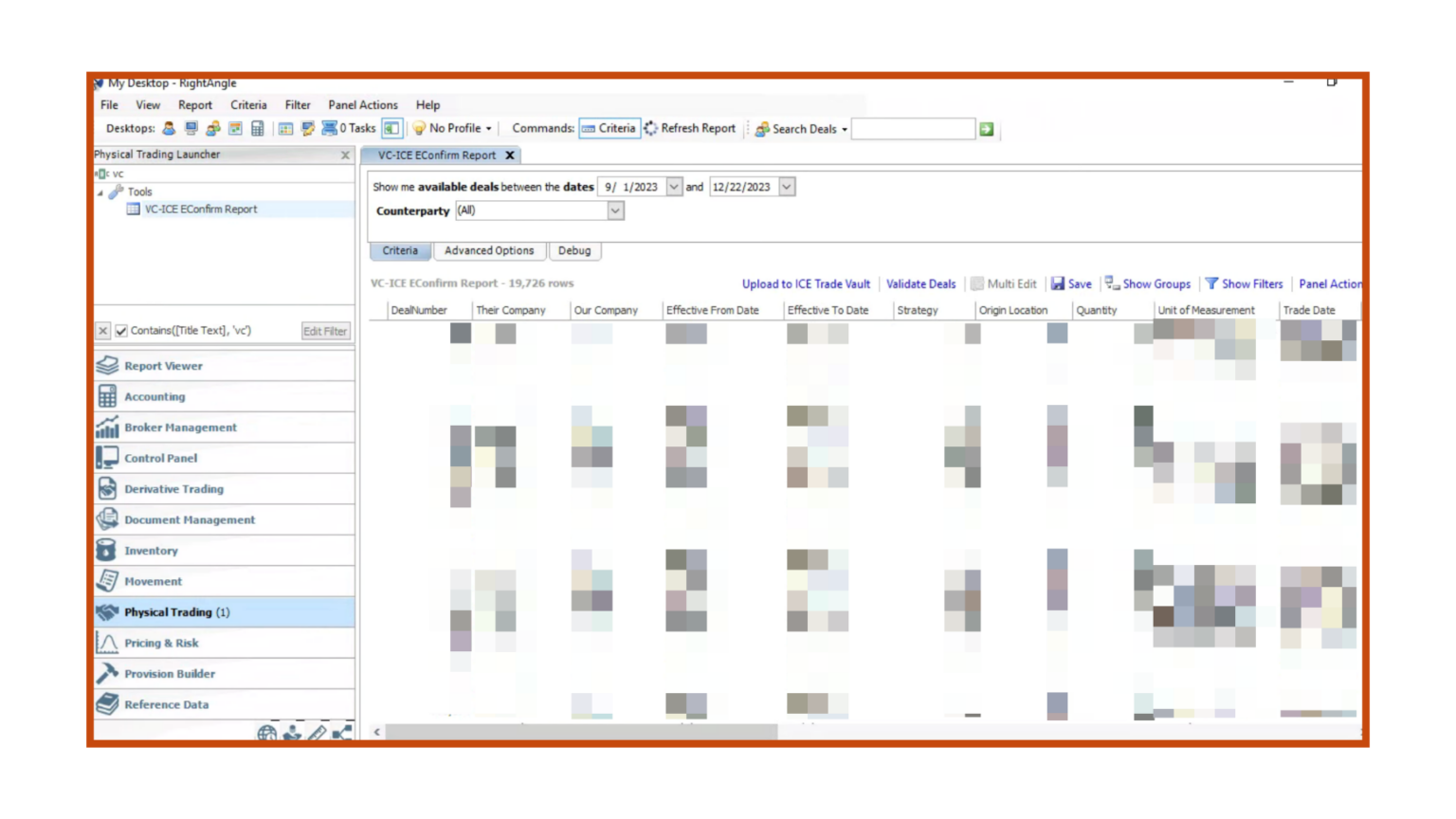1456x819 pixels.
Task: Open the end date 12/22/2023 picker
Action: pos(787,187)
